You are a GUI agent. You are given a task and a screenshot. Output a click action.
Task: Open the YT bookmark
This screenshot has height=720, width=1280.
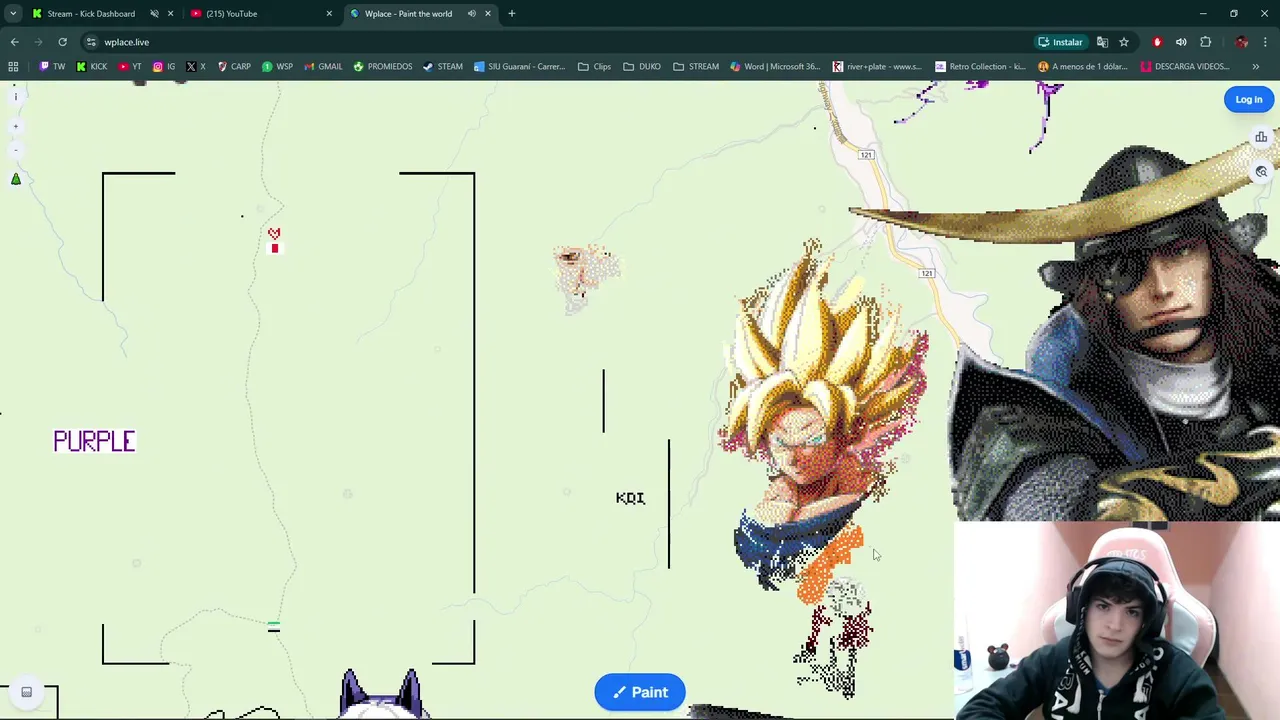[130, 67]
